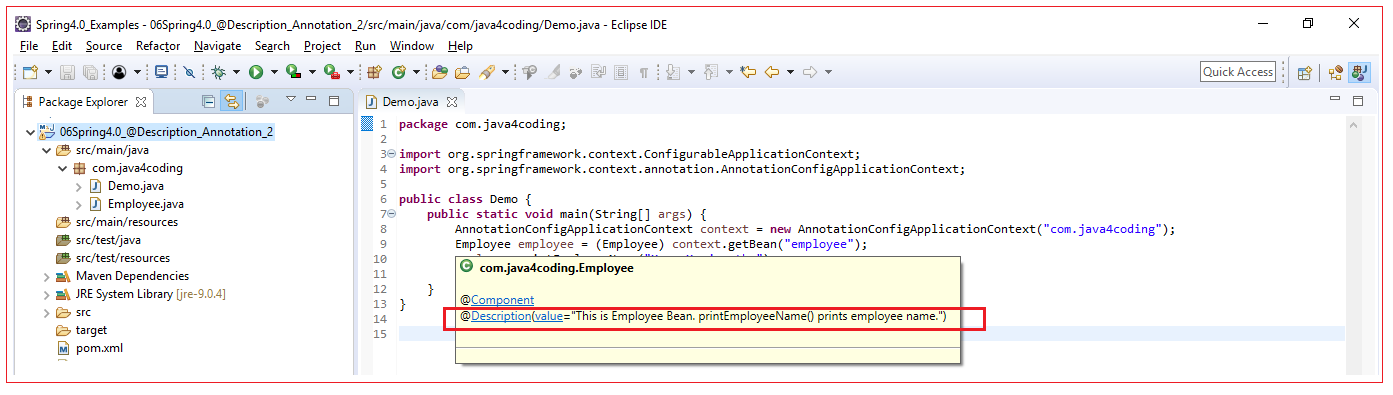Select the Package Explorer tab
The image size is (1393, 395).
(x=83, y=102)
